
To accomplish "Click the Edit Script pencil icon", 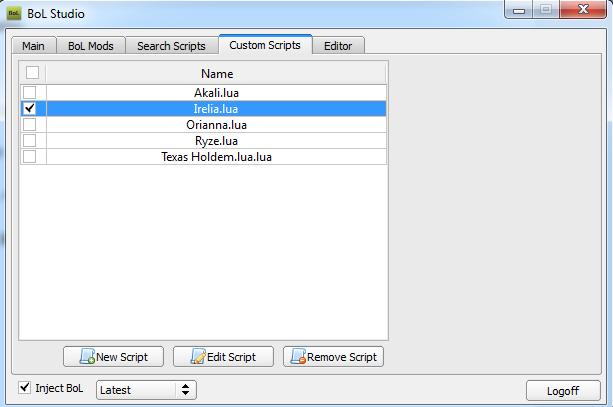I will pos(198,356).
